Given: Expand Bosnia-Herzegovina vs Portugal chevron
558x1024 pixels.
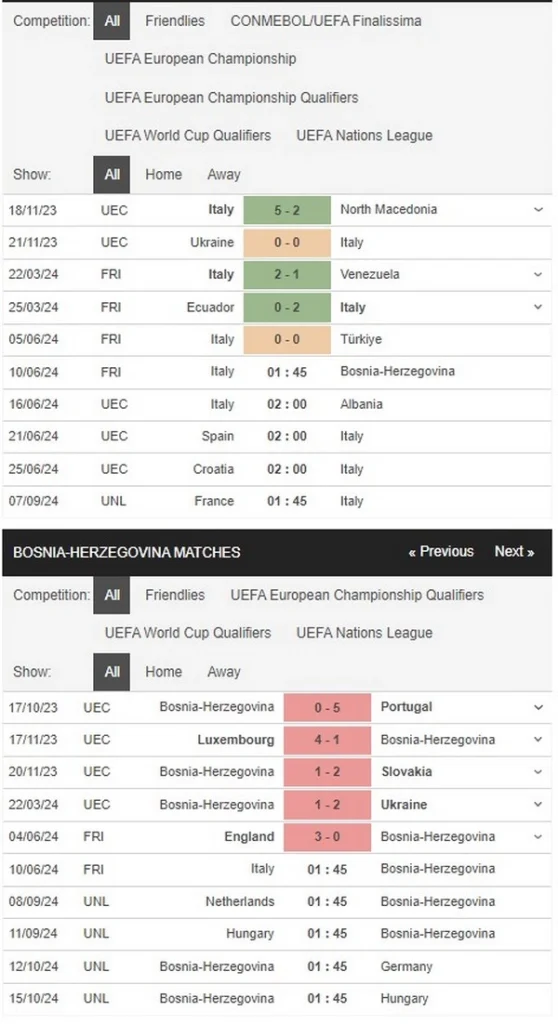Looking at the screenshot, I should [538, 707].
